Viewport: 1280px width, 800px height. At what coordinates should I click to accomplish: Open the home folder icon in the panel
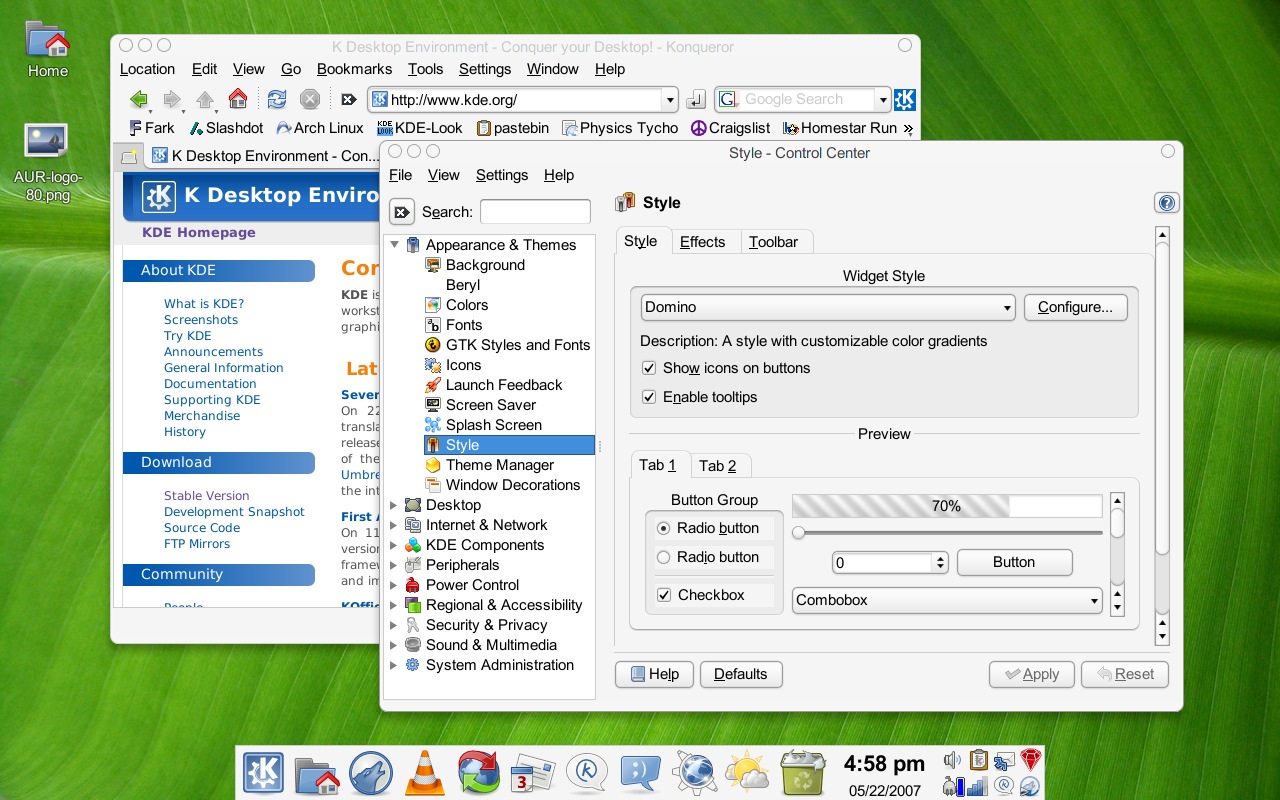tap(317, 774)
